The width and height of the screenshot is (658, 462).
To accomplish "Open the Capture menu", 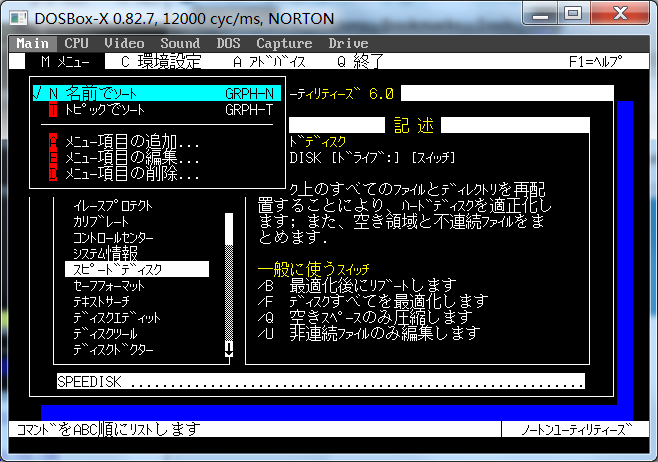I will click(284, 43).
